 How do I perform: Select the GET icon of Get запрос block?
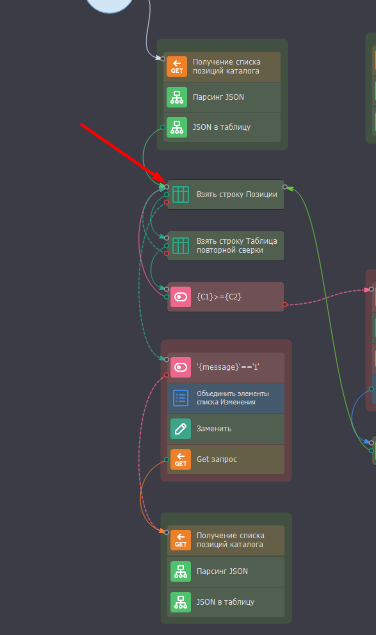click(181, 460)
